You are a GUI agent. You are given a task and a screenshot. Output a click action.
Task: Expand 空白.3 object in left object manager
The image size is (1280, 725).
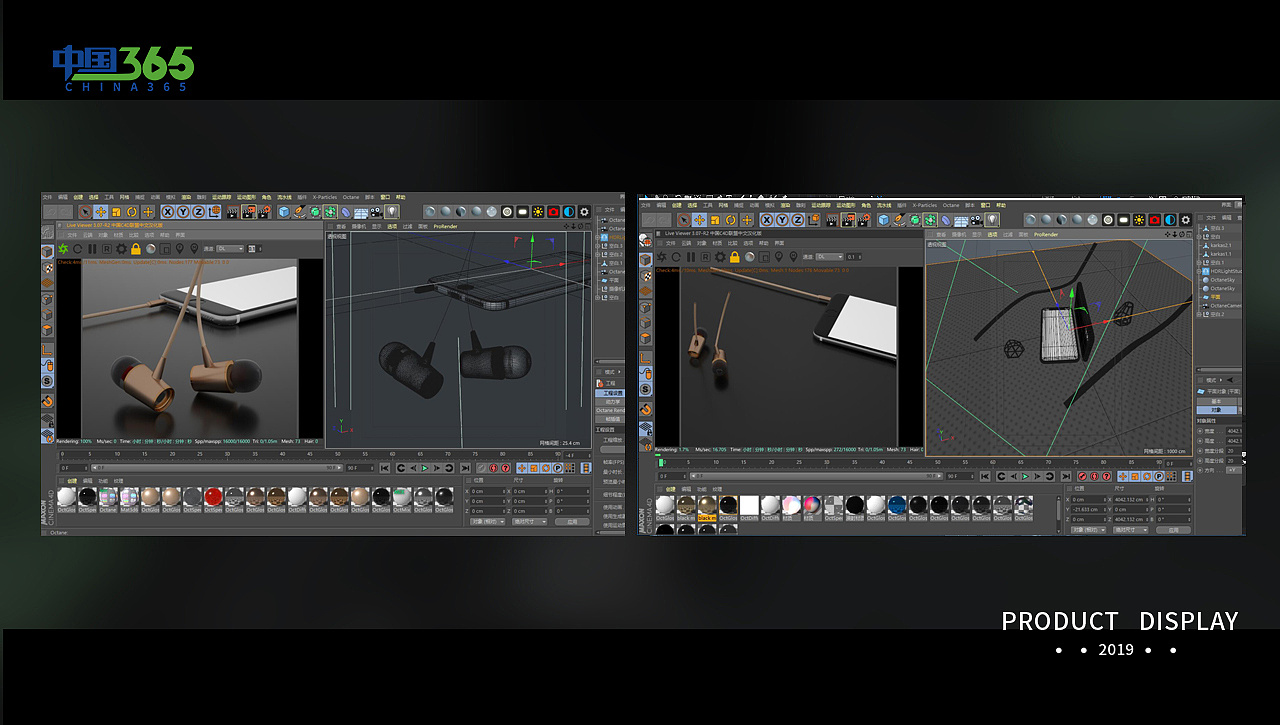[597, 246]
